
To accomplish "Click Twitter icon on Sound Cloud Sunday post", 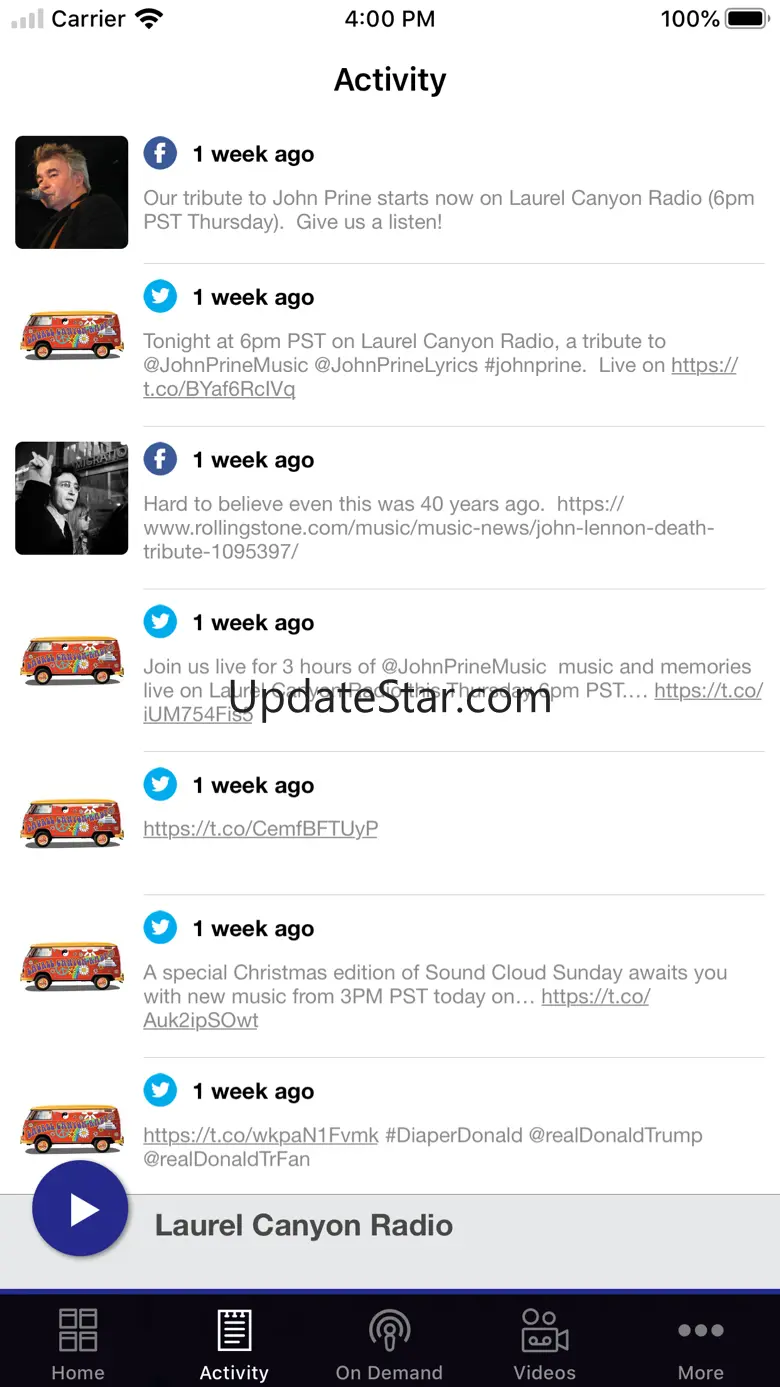I will [160, 927].
